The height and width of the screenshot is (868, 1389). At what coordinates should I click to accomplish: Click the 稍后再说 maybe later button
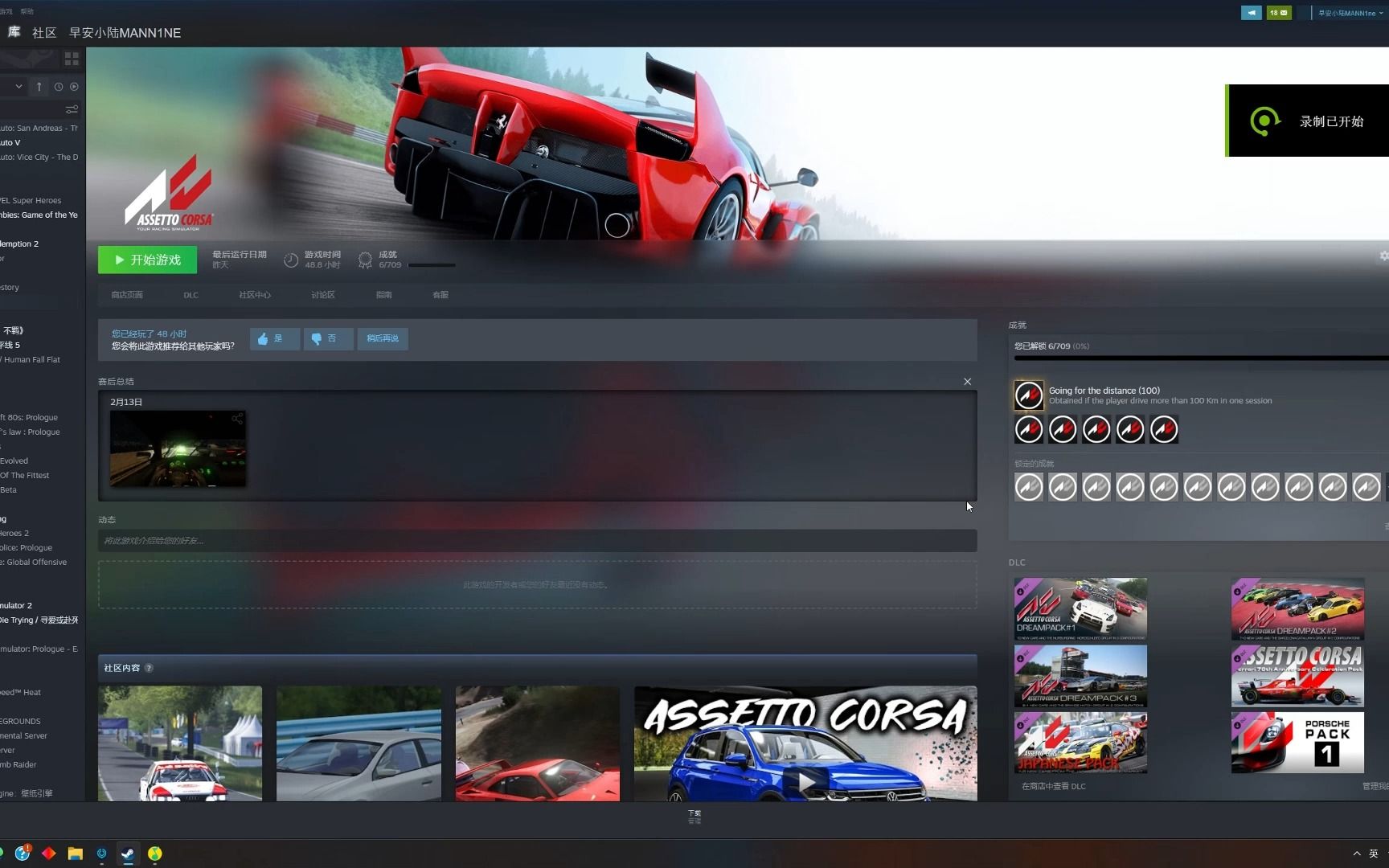pyautogui.click(x=383, y=338)
